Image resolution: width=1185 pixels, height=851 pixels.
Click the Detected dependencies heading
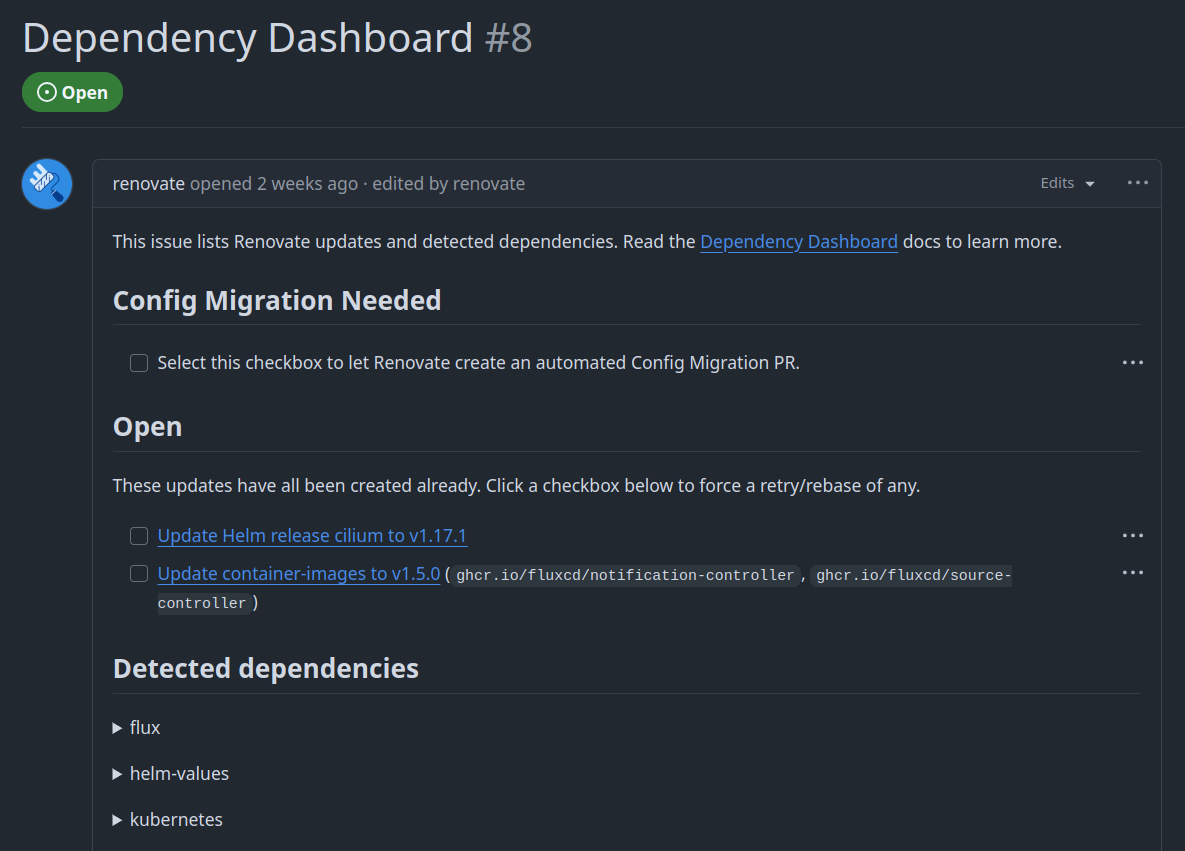tap(265, 669)
